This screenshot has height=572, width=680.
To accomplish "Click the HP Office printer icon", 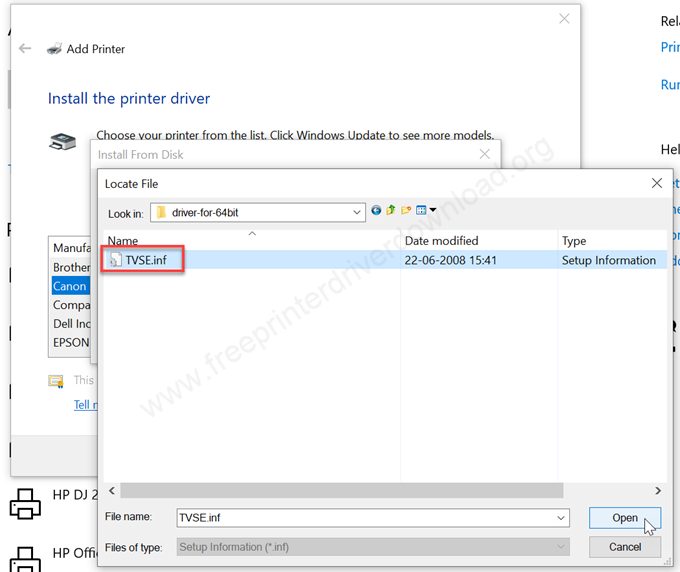I will click(x=25, y=559).
